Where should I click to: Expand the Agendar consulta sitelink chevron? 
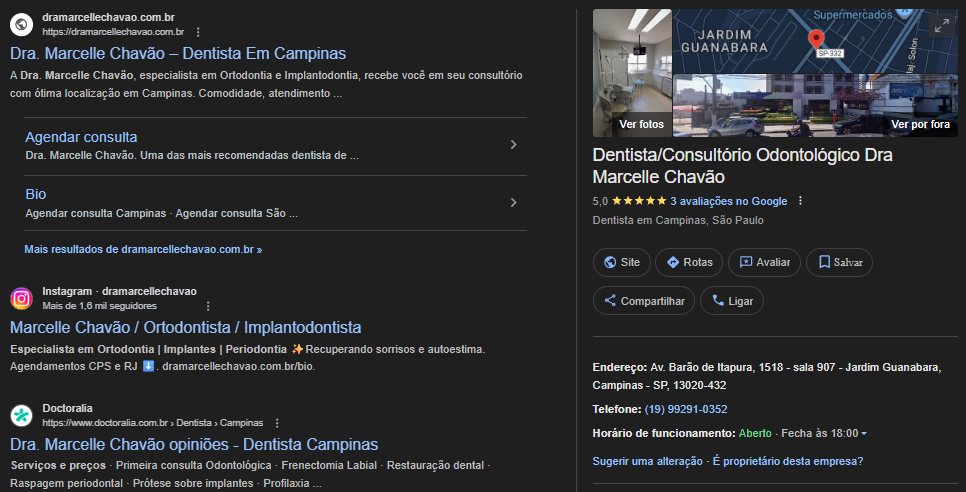point(513,145)
